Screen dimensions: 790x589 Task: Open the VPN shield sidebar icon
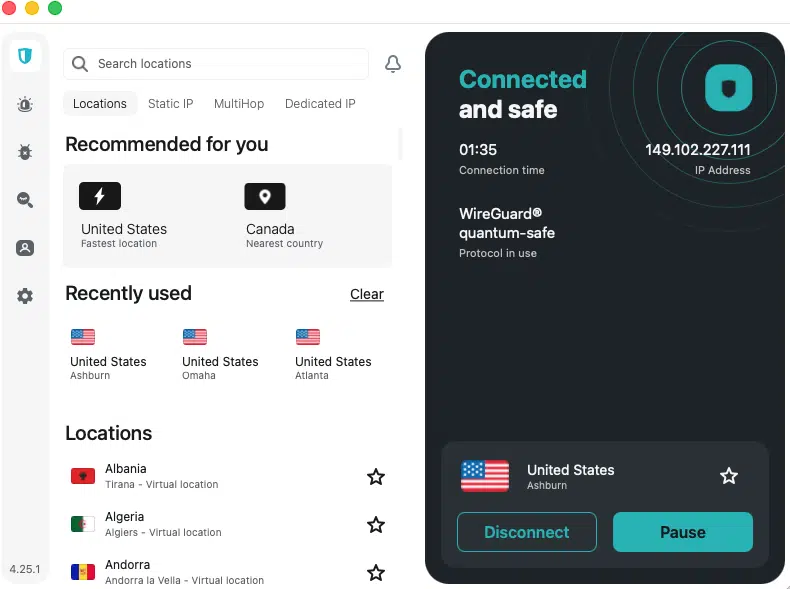click(25, 55)
